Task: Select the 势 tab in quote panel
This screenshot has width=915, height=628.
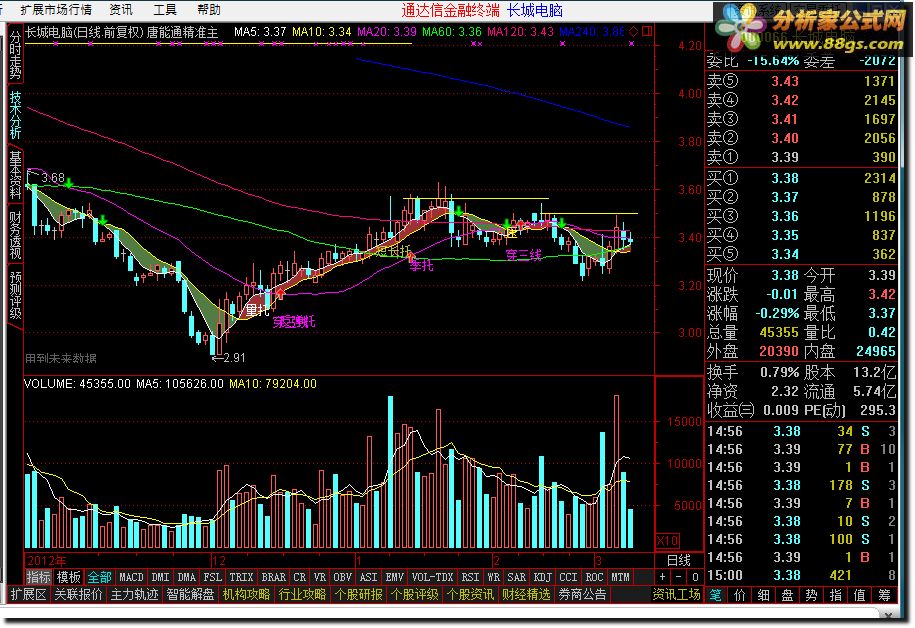Action: 811,595
